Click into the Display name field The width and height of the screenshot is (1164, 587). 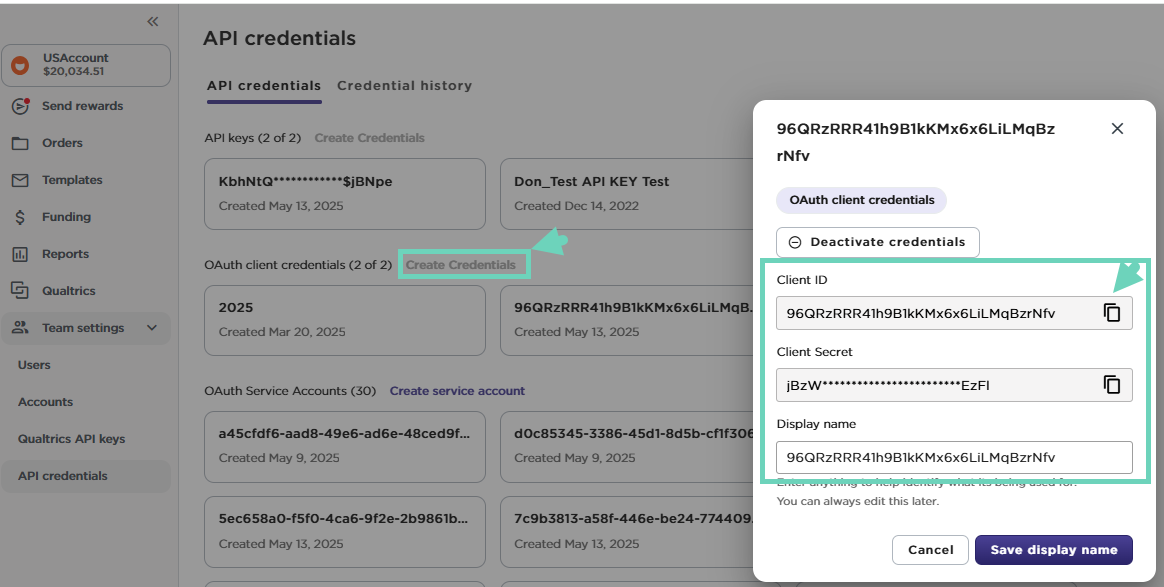[x=954, y=458]
